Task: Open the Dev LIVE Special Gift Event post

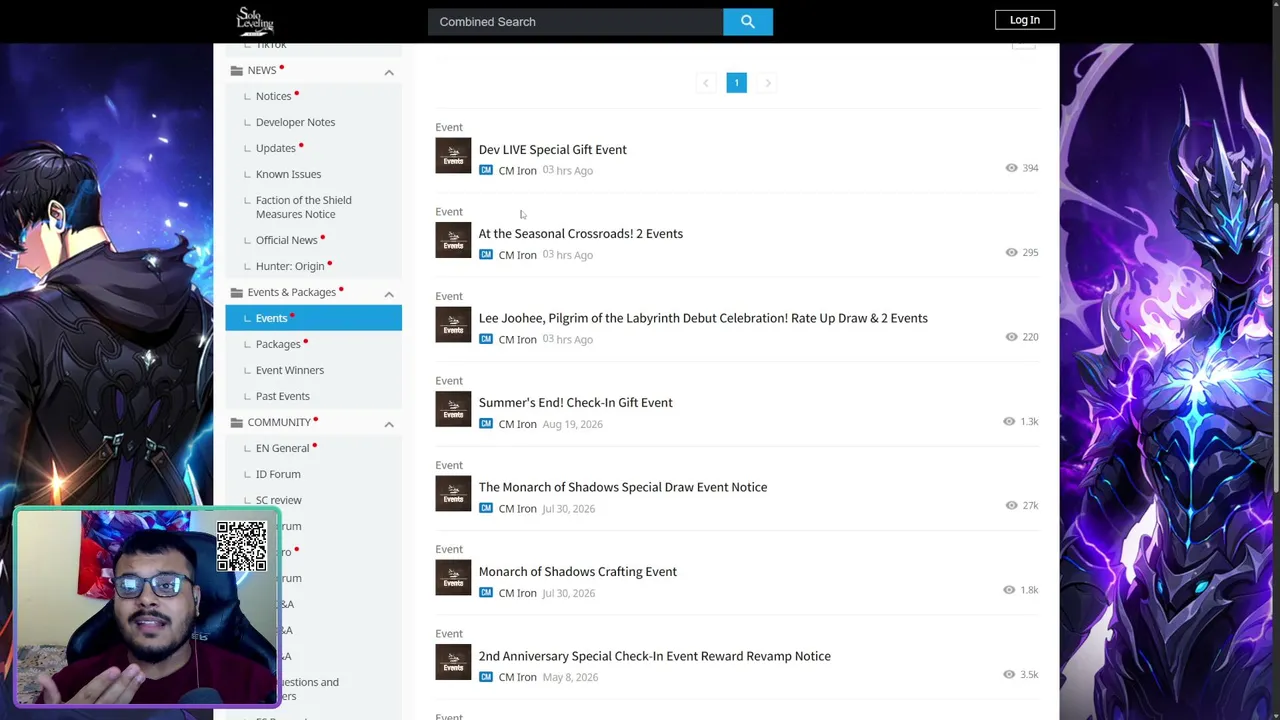Action: pyautogui.click(x=553, y=150)
